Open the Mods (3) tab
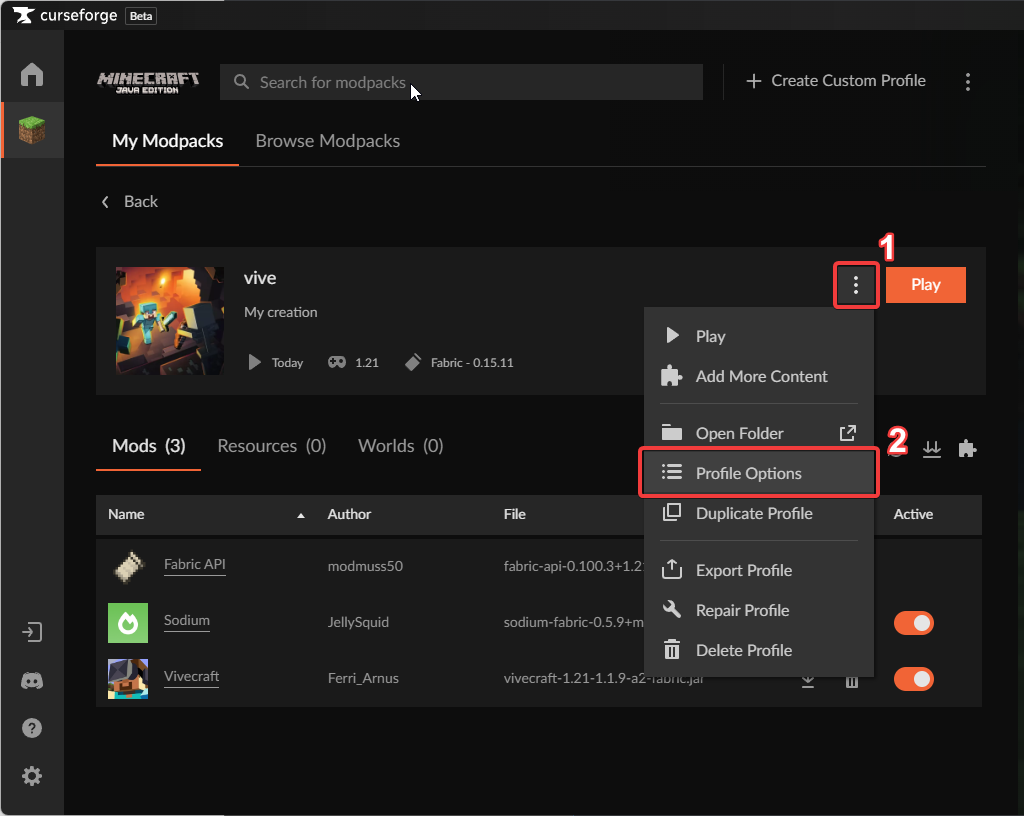 148,446
